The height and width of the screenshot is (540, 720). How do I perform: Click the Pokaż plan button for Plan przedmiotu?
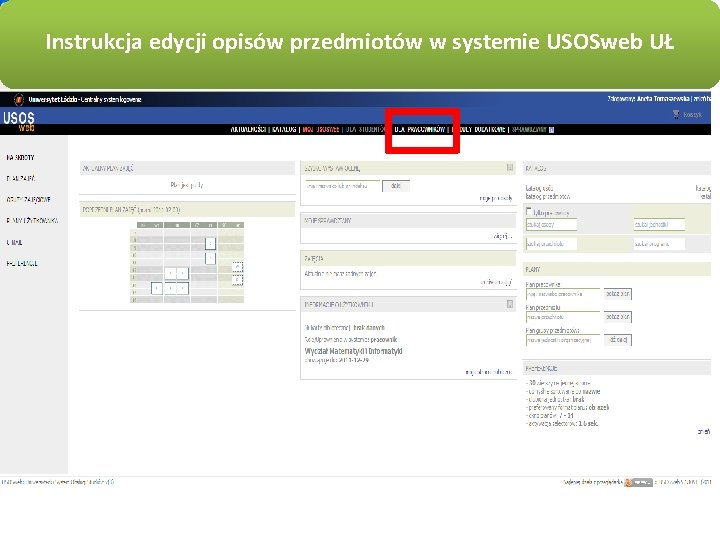(x=618, y=317)
